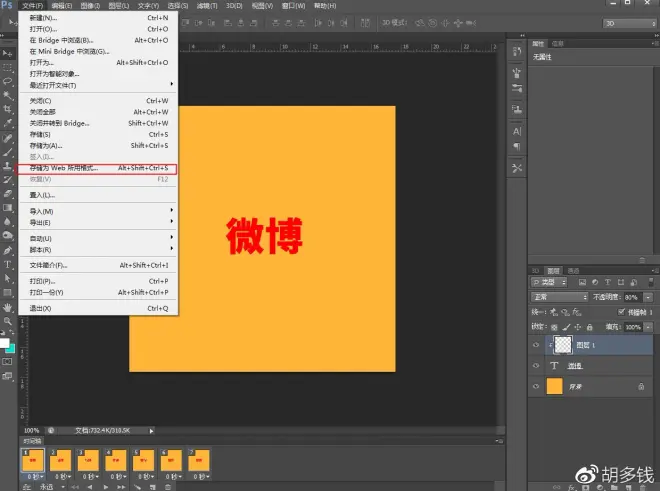Choose 存储为(A) menu item
Screen dimensions: 660x491
98,146
